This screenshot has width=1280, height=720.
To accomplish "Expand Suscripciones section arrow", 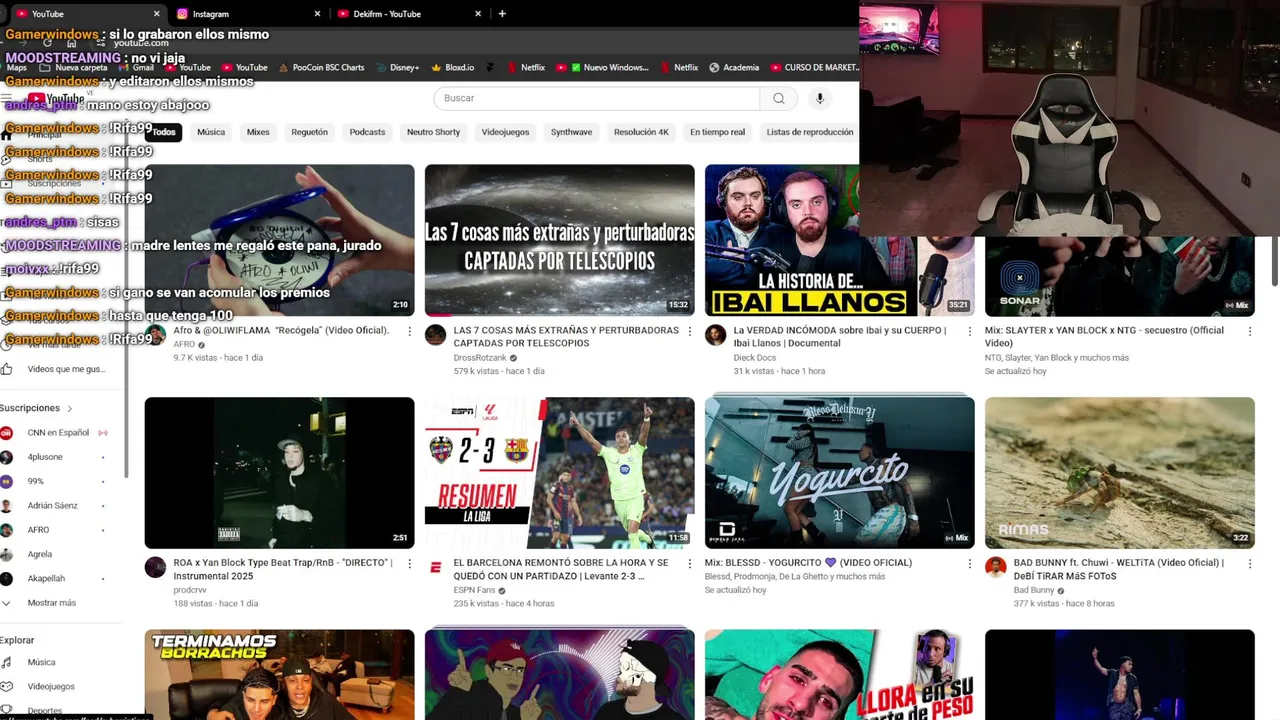I will pos(69,408).
